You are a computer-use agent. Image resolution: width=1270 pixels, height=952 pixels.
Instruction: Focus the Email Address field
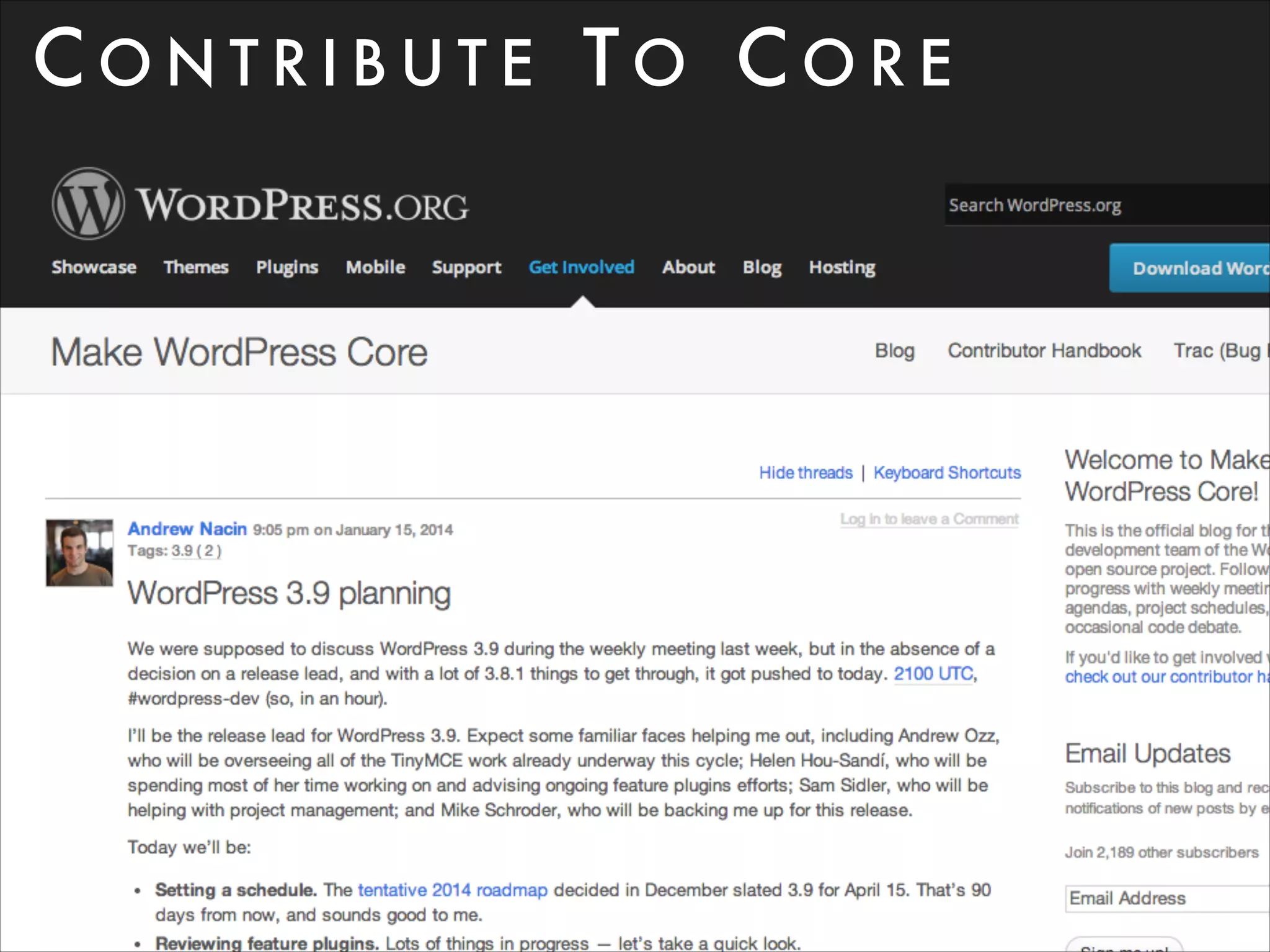point(1168,898)
